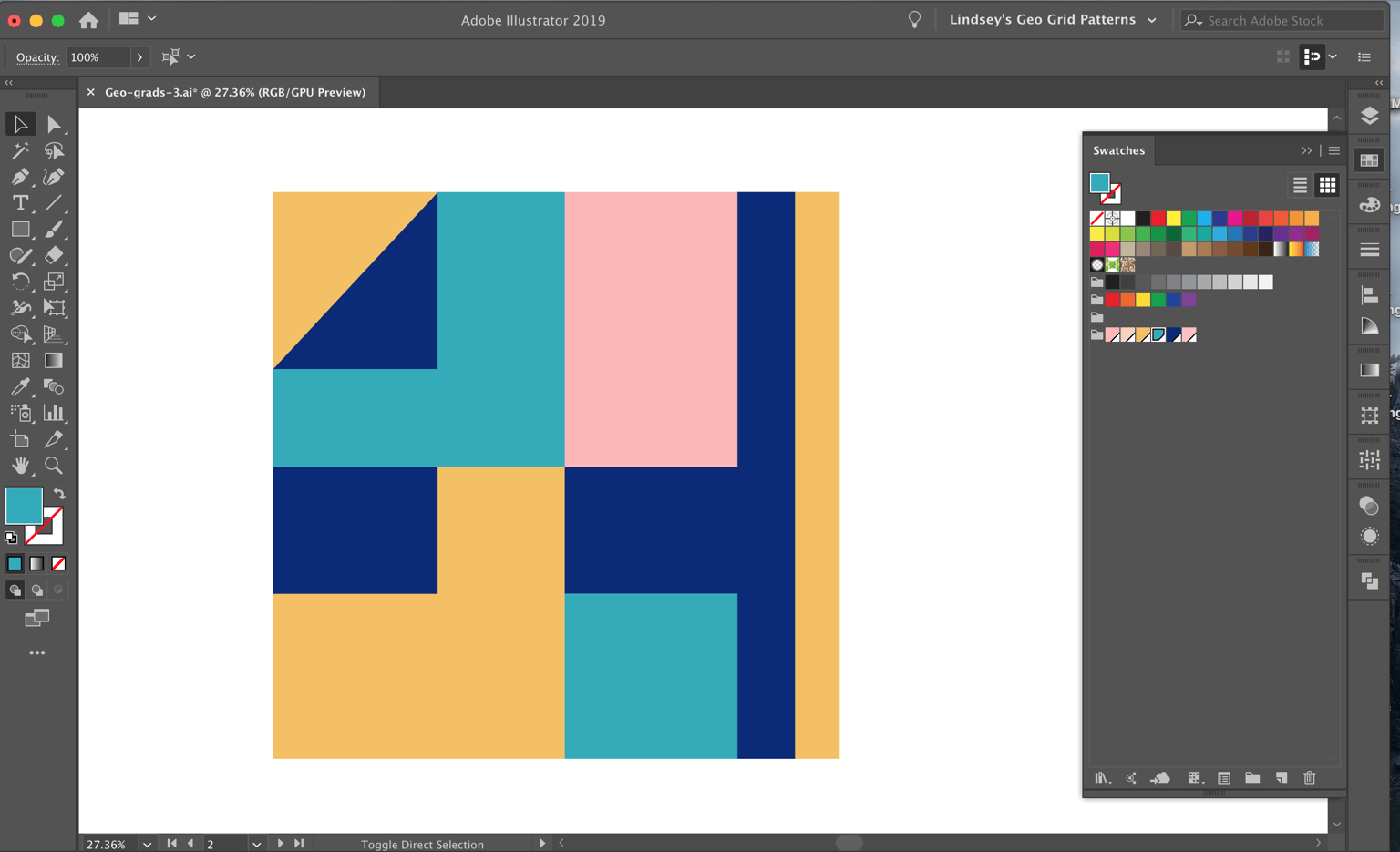This screenshot has width=1400, height=852.
Task: Select the Selection tool arrow
Action: 20,124
